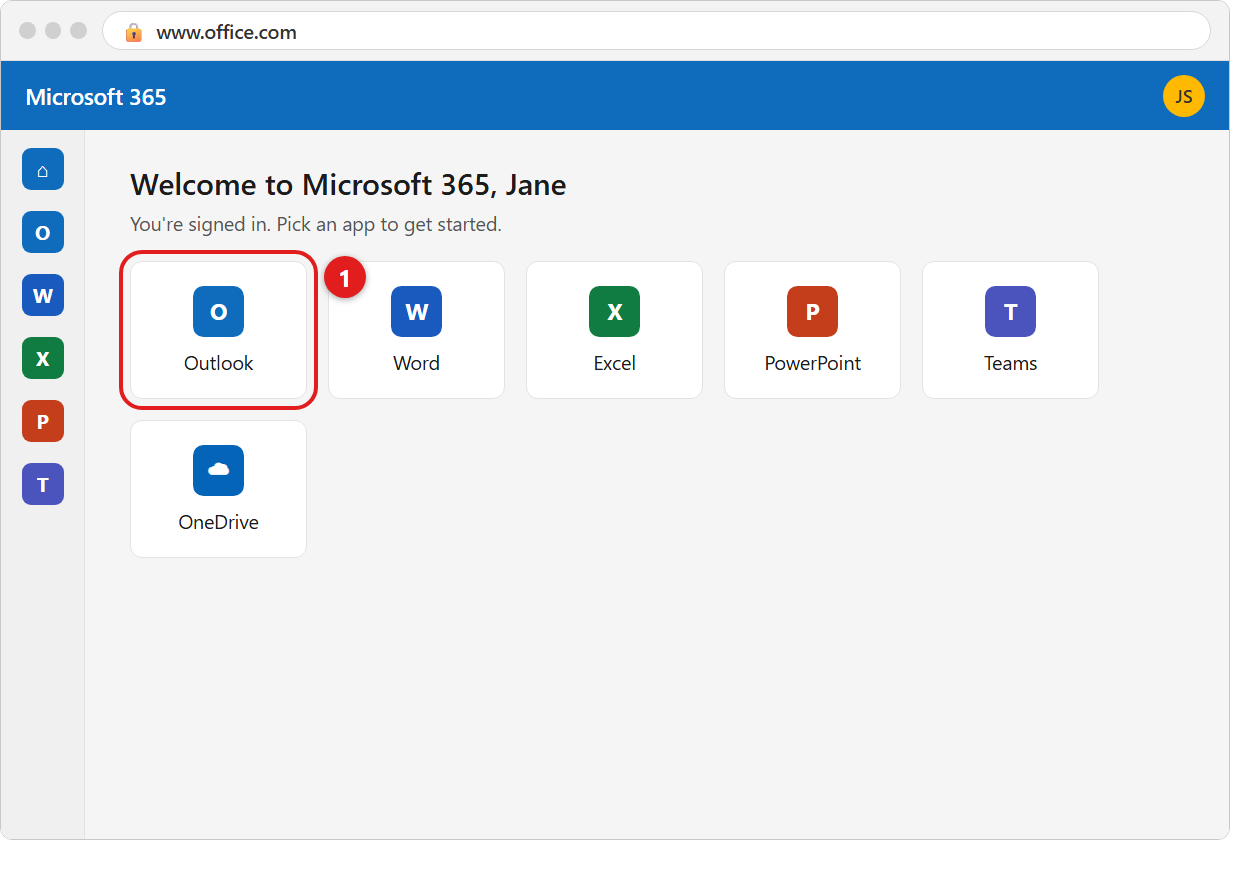Open PowerPoint from the left sidebar
The height and width of the screenshot is (870, 1260).
pos(43,421)
